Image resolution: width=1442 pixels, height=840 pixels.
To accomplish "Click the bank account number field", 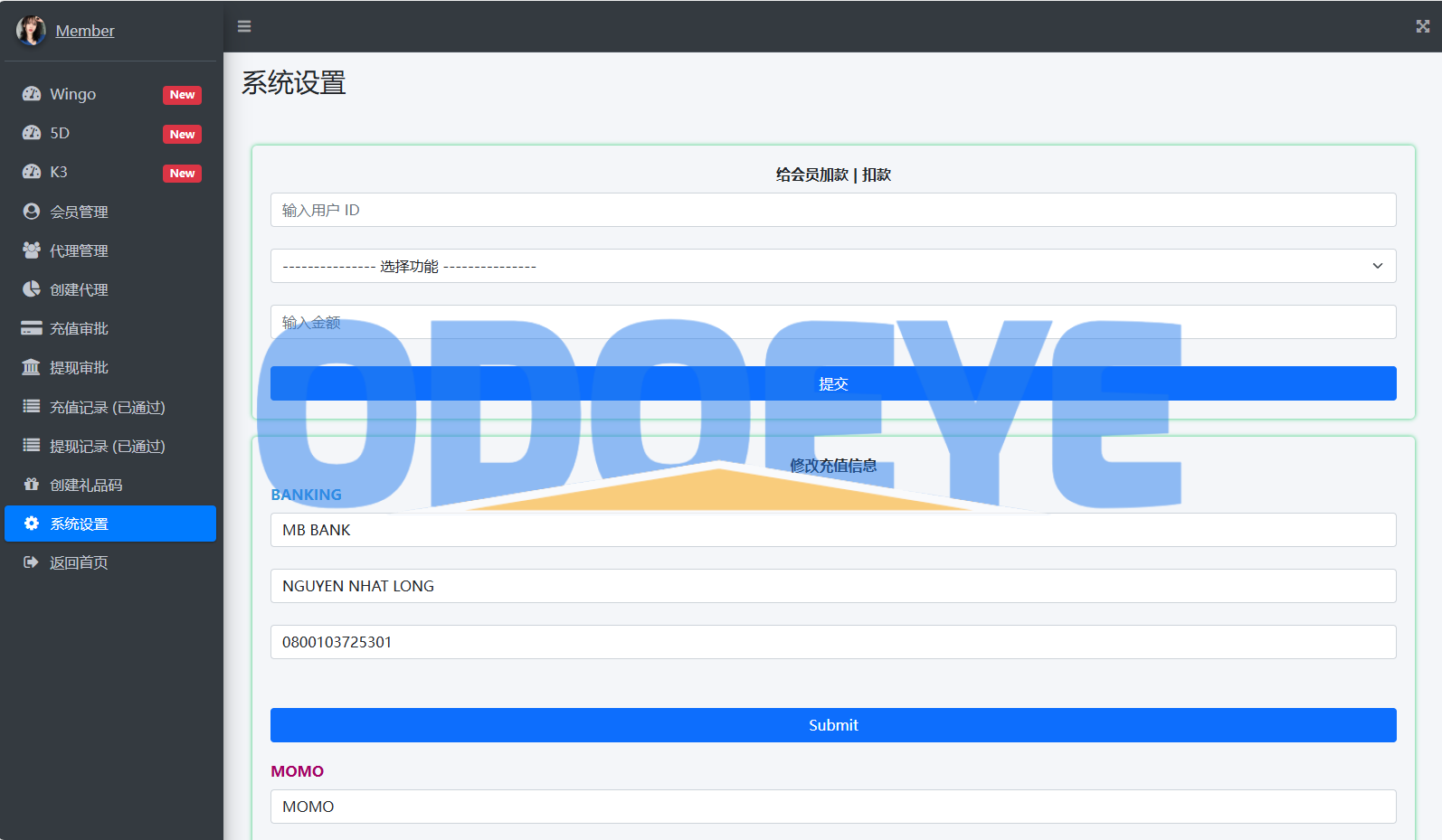I will click(x=832, y=642).
